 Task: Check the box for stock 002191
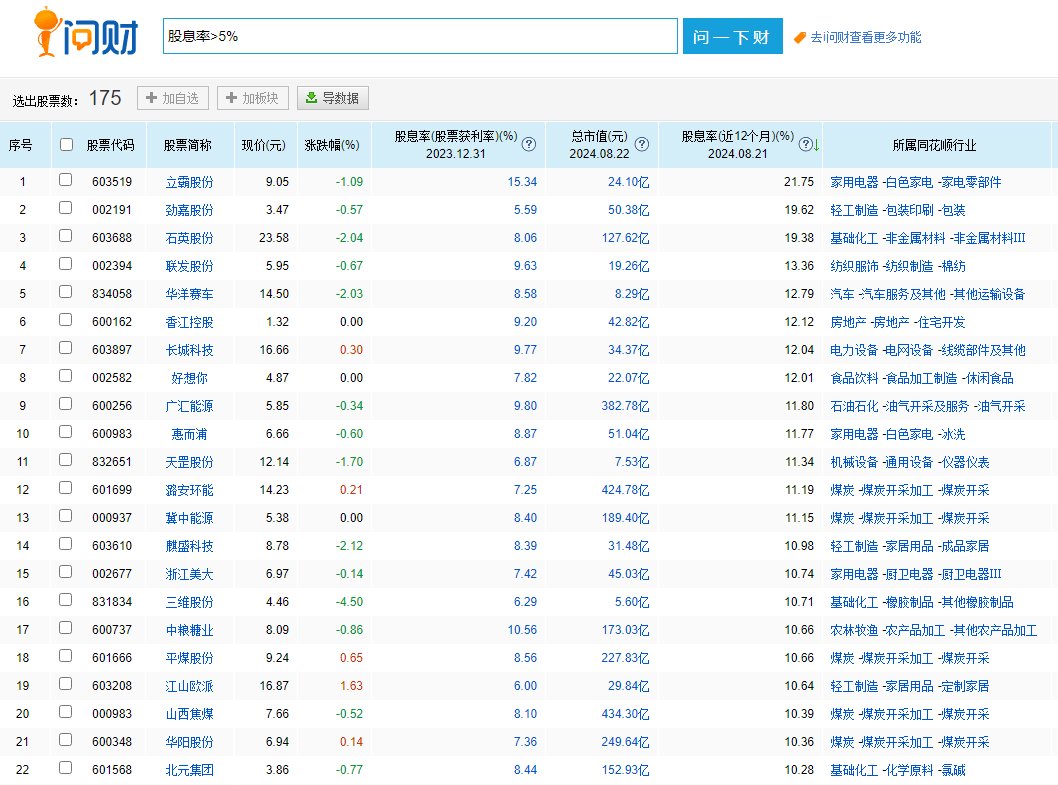pos(65,208)
